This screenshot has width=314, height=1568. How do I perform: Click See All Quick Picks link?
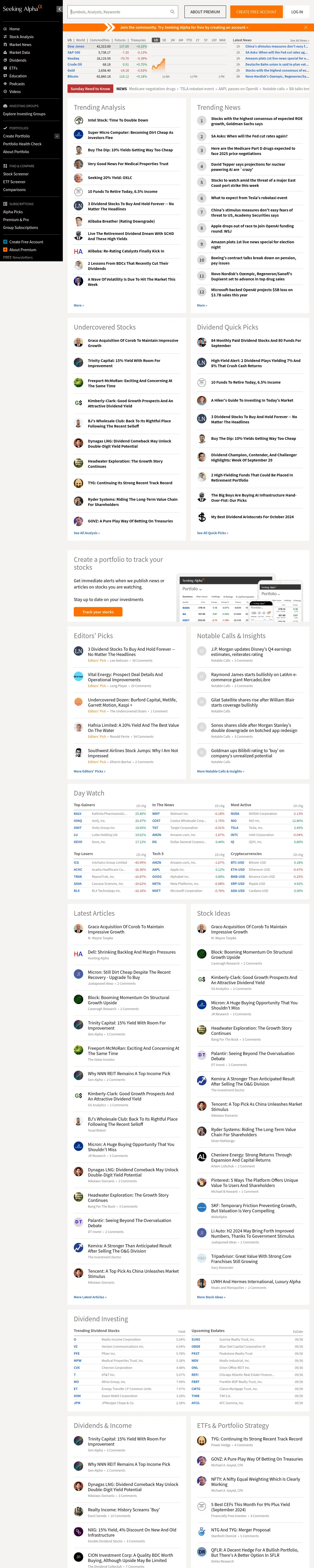click(212, 533)
